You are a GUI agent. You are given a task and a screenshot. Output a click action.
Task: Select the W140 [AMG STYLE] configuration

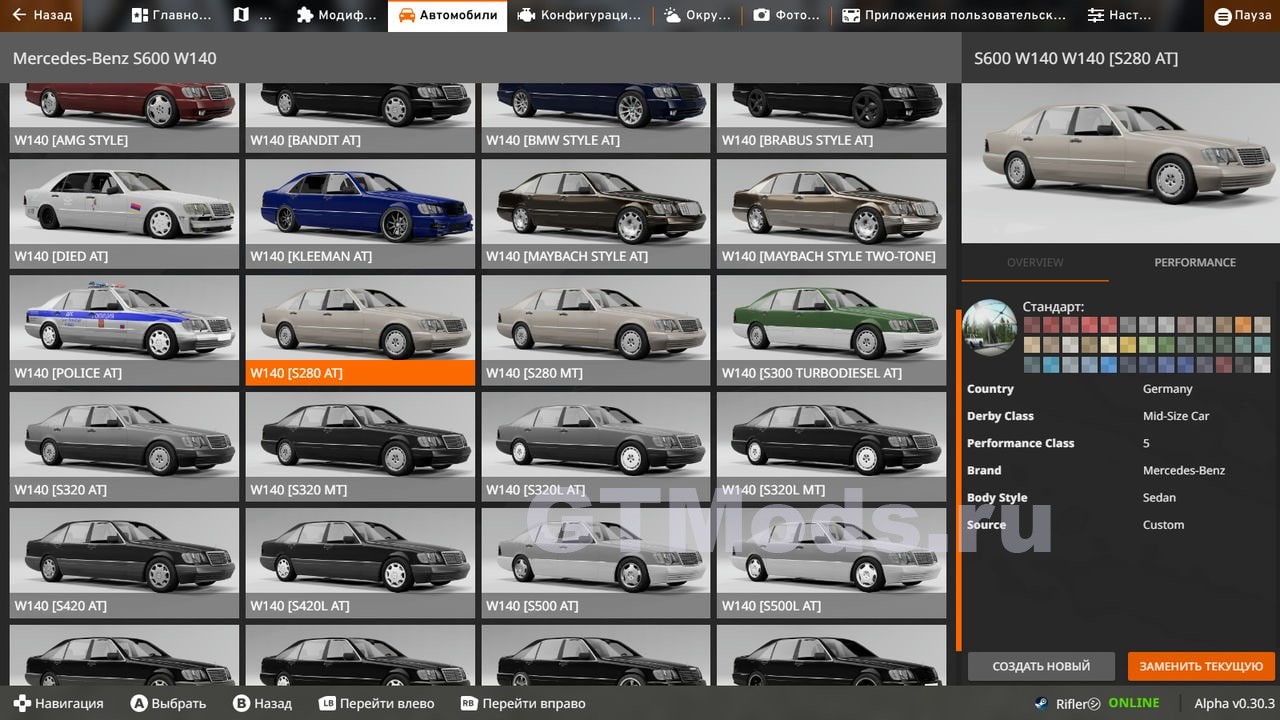point(125,117)
